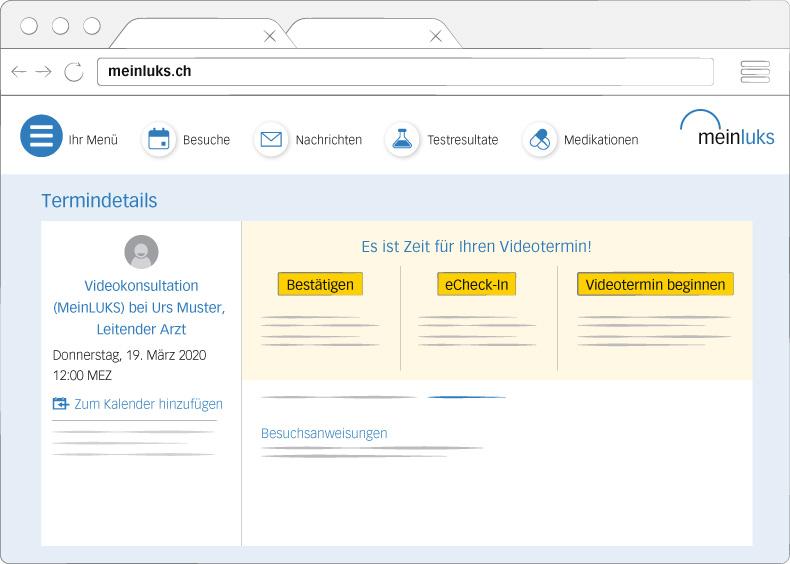
Task: Click the meinluks logo
Action: 728,129
